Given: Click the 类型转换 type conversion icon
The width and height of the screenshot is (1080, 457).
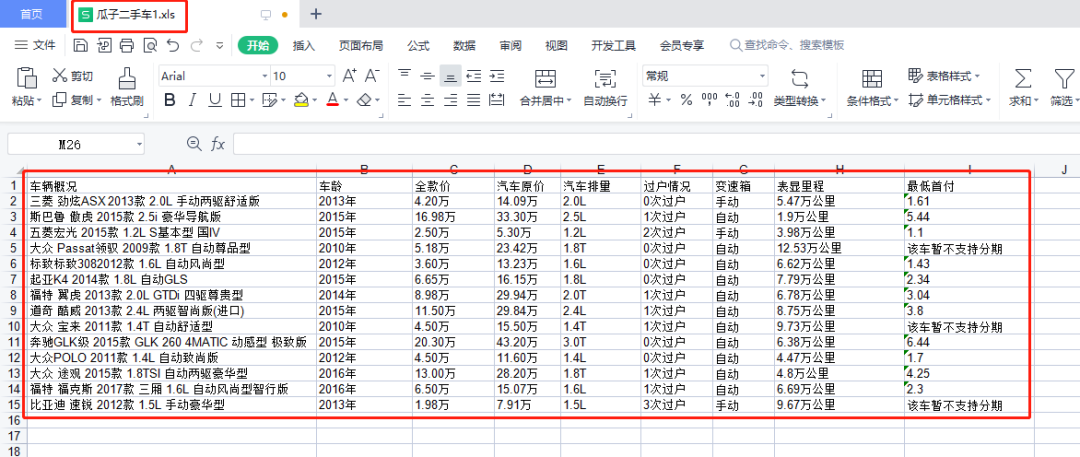Looking at the screenshot, I should (x=800, y=78).
